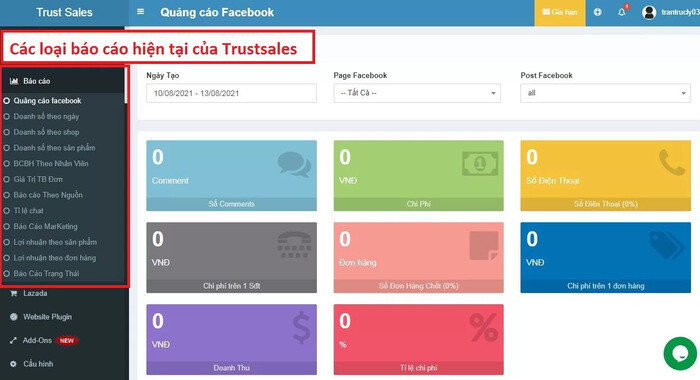
Task: Open the Page Facebook dropdown
Action: pos(417,93)
